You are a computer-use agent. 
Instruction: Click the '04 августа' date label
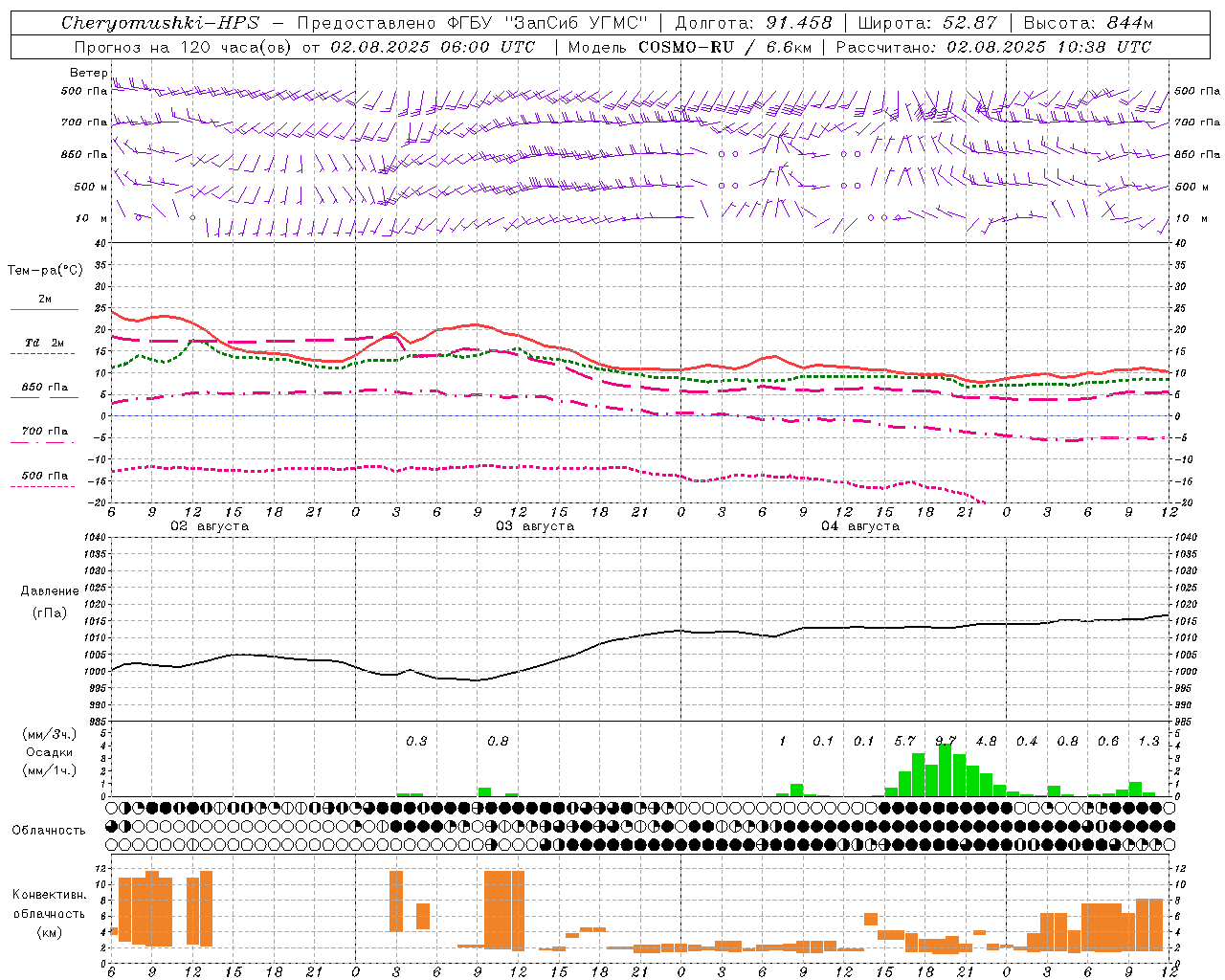click(x=860, y=526)
